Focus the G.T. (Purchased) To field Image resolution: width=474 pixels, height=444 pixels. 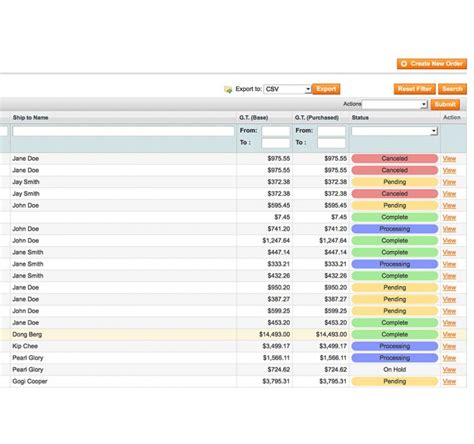331,143
